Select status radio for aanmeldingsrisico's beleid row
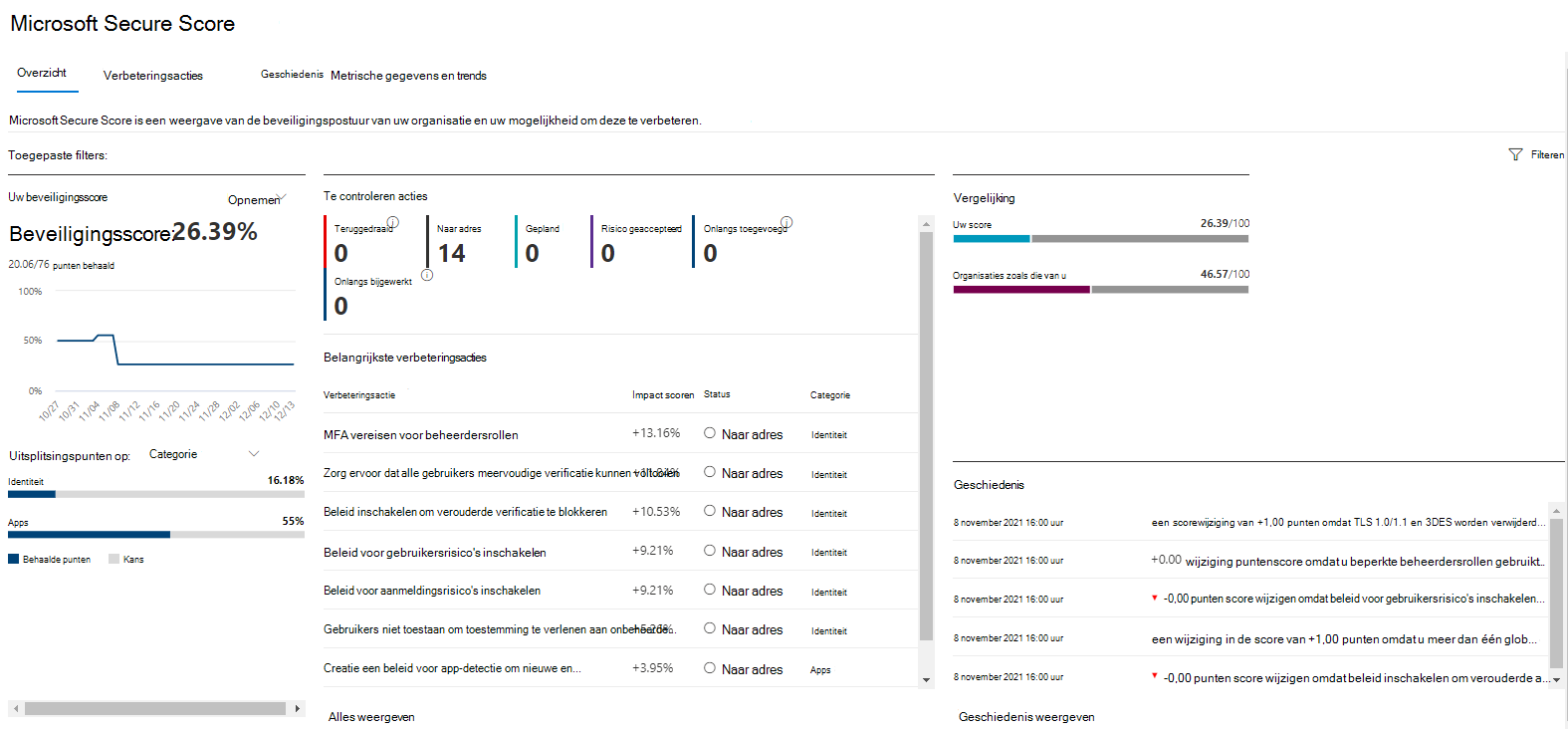Image resolution: width=1568 pixels, height=729 pixels. 710,590
